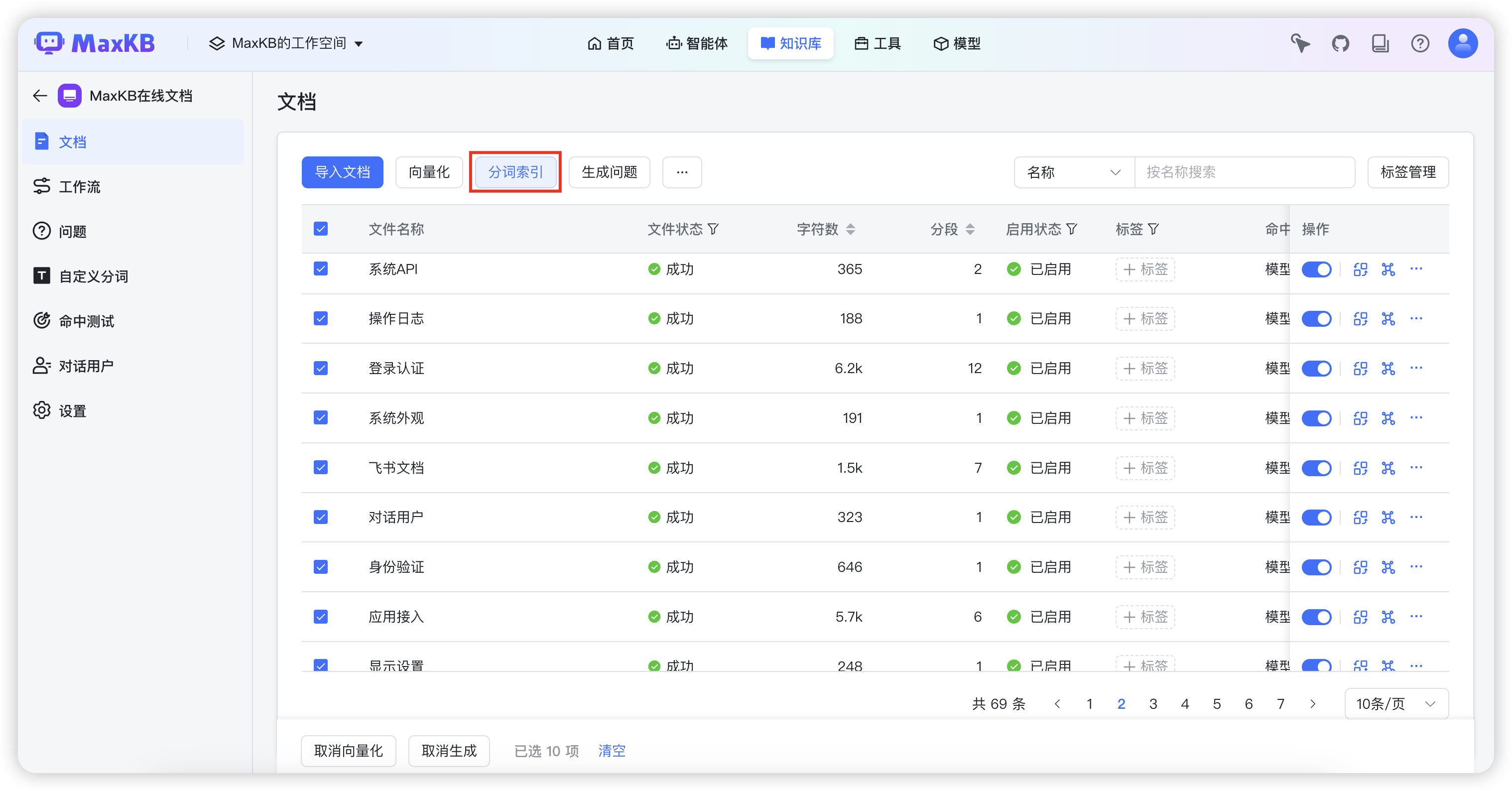Viewport: 1512px width, 791px height.
Task: Click the vectorize icon for 系统API row
Action: (1360, 269)
